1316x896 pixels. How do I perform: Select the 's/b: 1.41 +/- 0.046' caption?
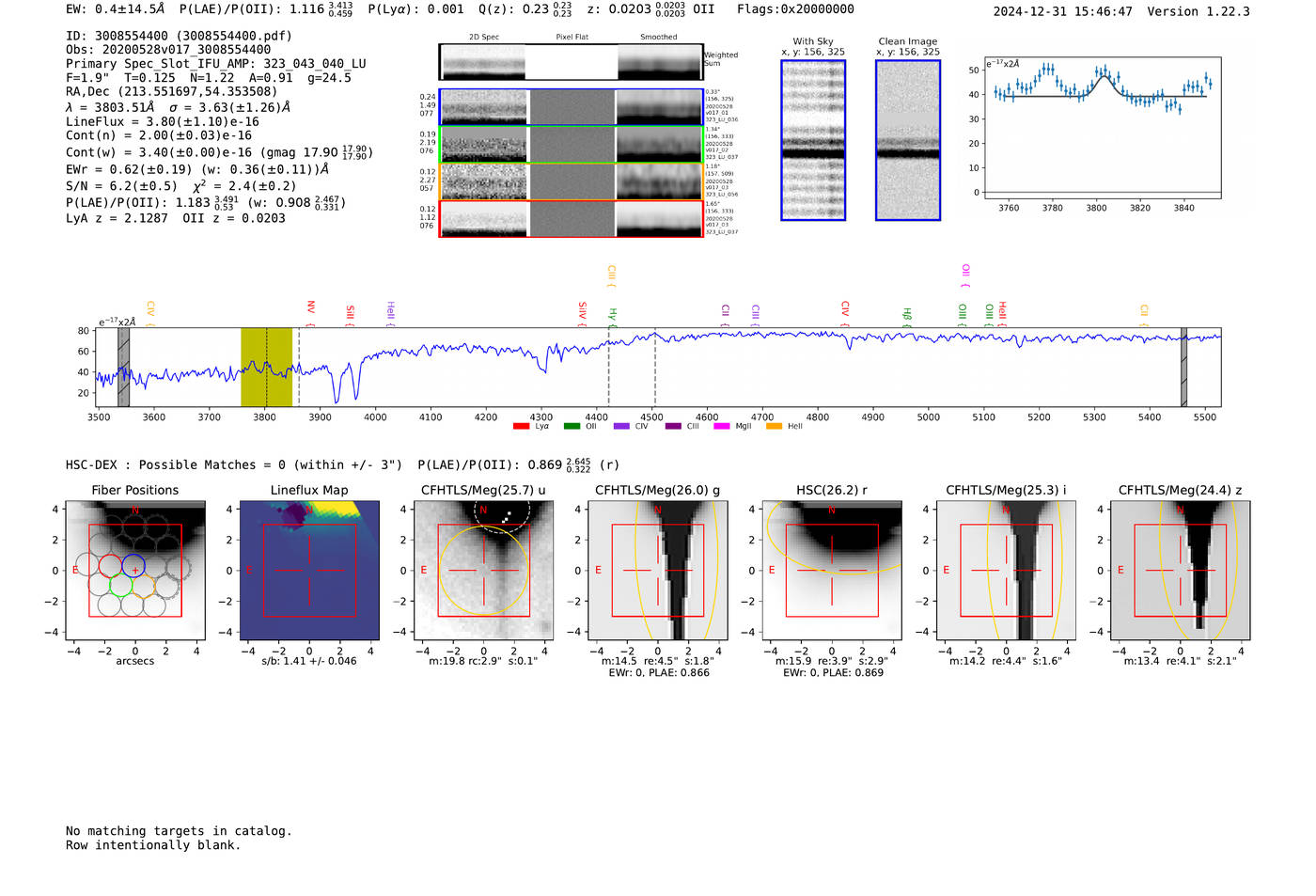[309, 661]
